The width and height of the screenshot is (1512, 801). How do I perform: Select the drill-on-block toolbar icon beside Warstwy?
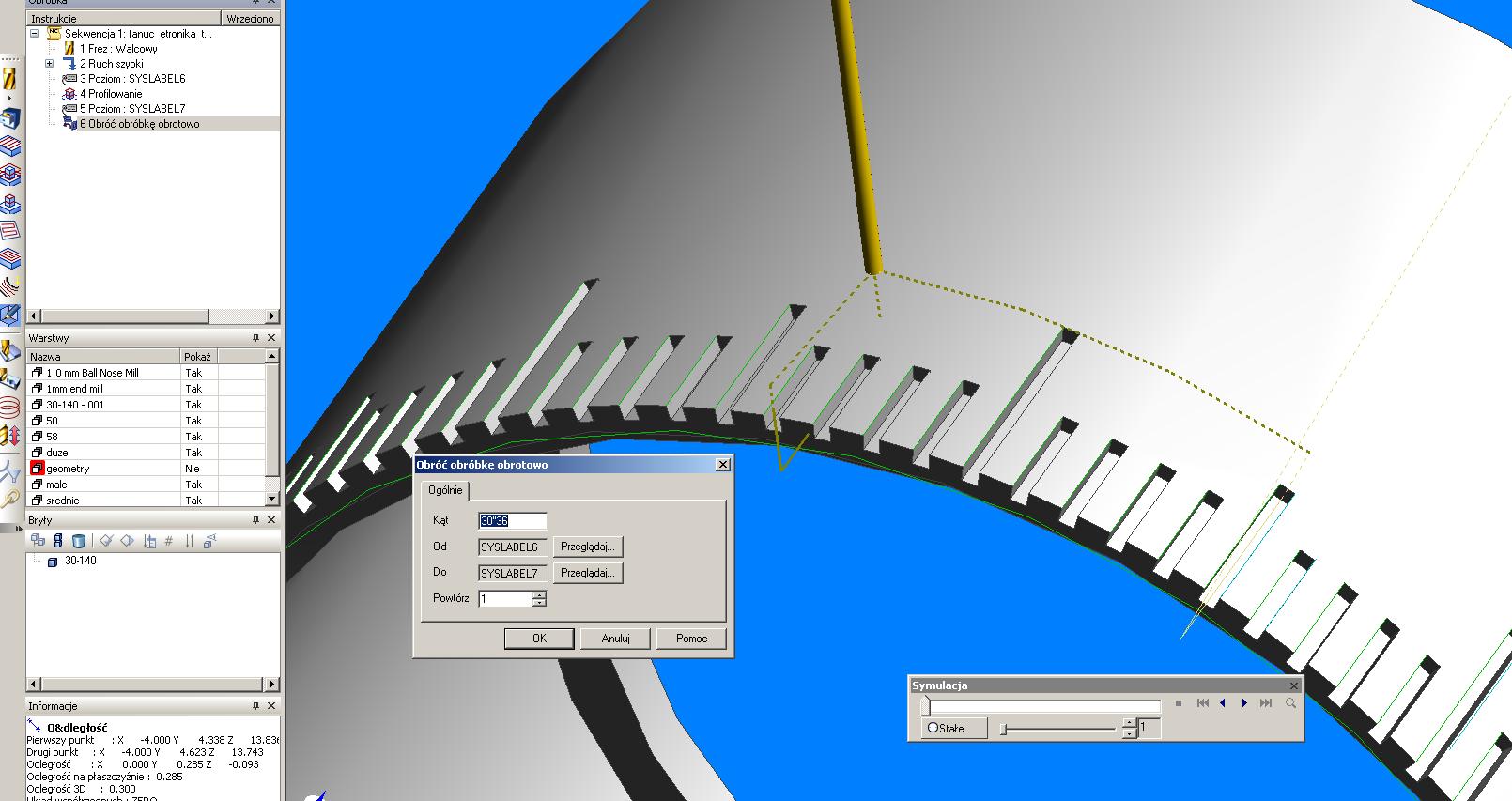tap(9, 351)
